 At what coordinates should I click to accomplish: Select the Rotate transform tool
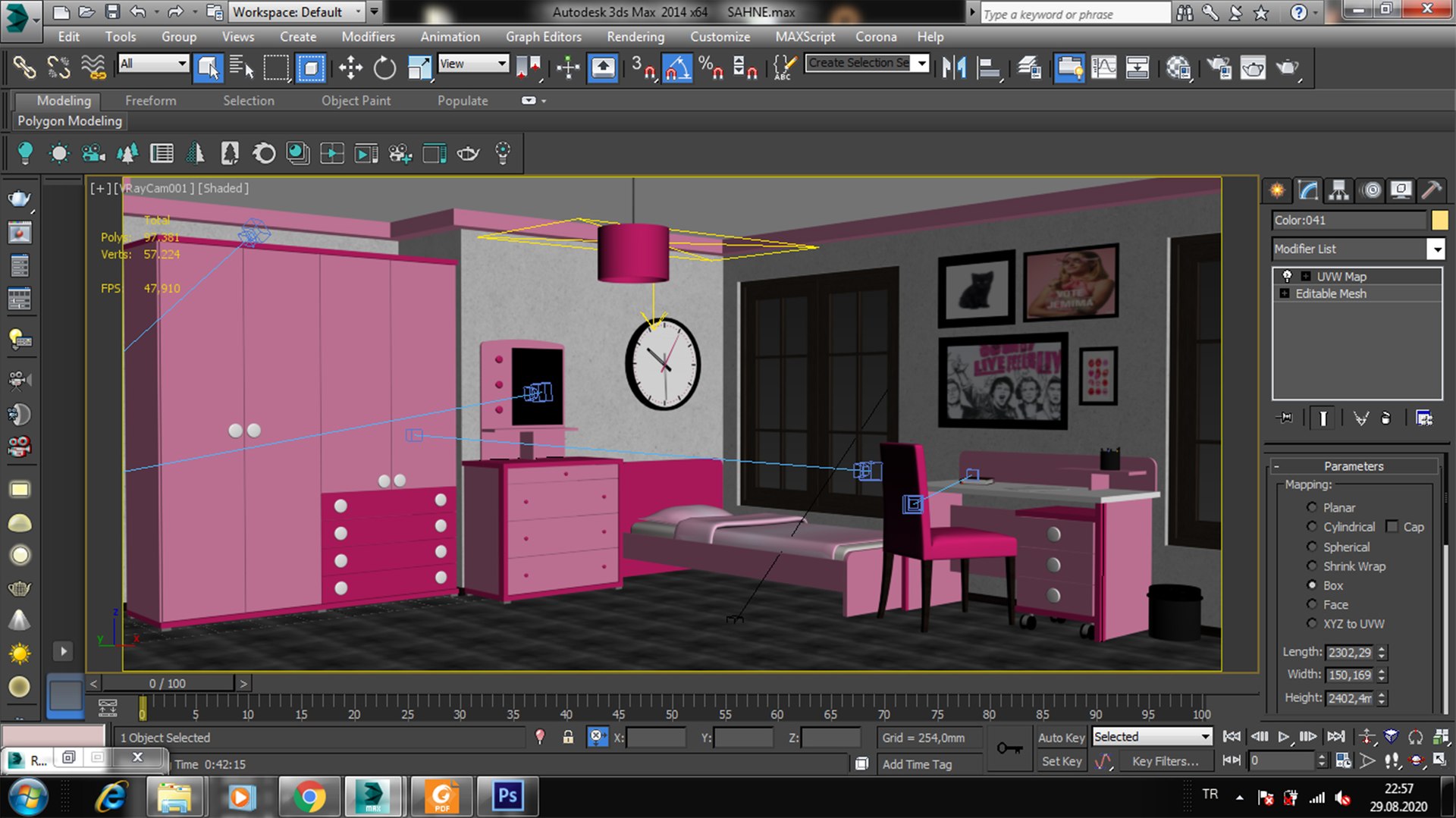click(x=384, y=67)
